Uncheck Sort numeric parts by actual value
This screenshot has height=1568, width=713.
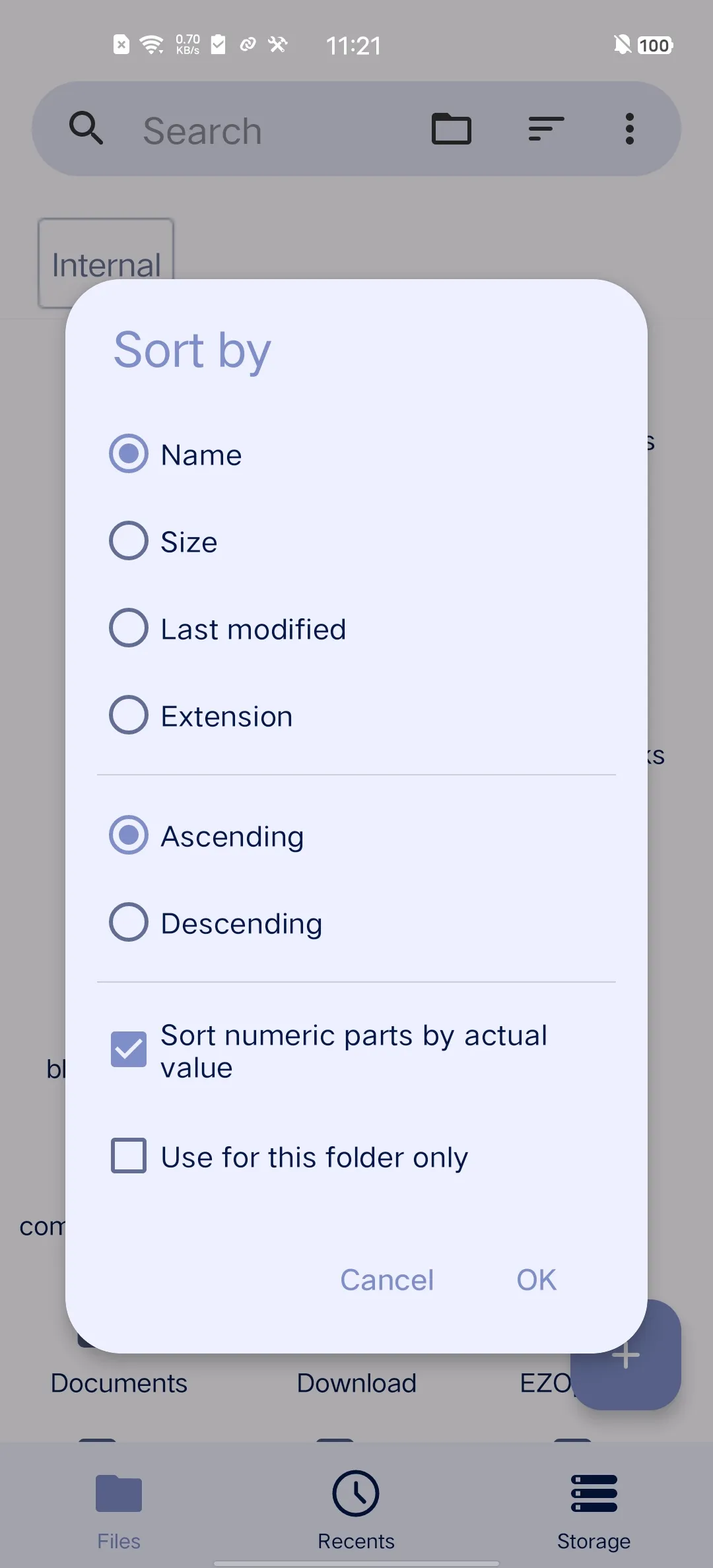coord(129,1050)
